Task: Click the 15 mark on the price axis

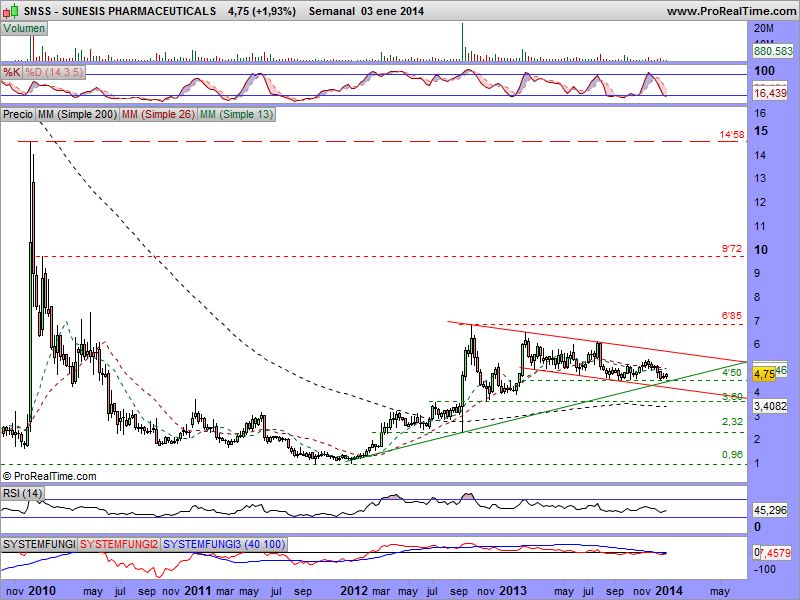Action: [x=761, y=131]
